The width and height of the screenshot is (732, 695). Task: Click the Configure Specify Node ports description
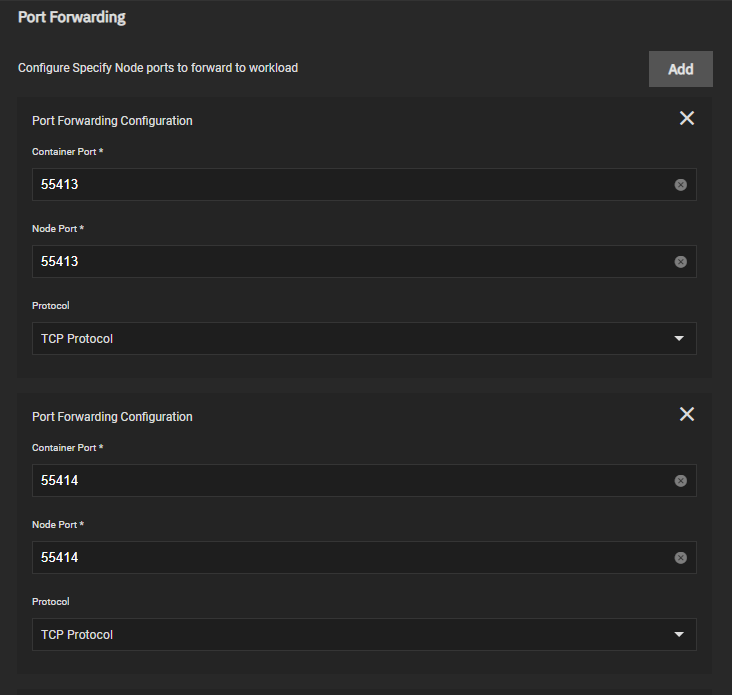pos(158,68)
